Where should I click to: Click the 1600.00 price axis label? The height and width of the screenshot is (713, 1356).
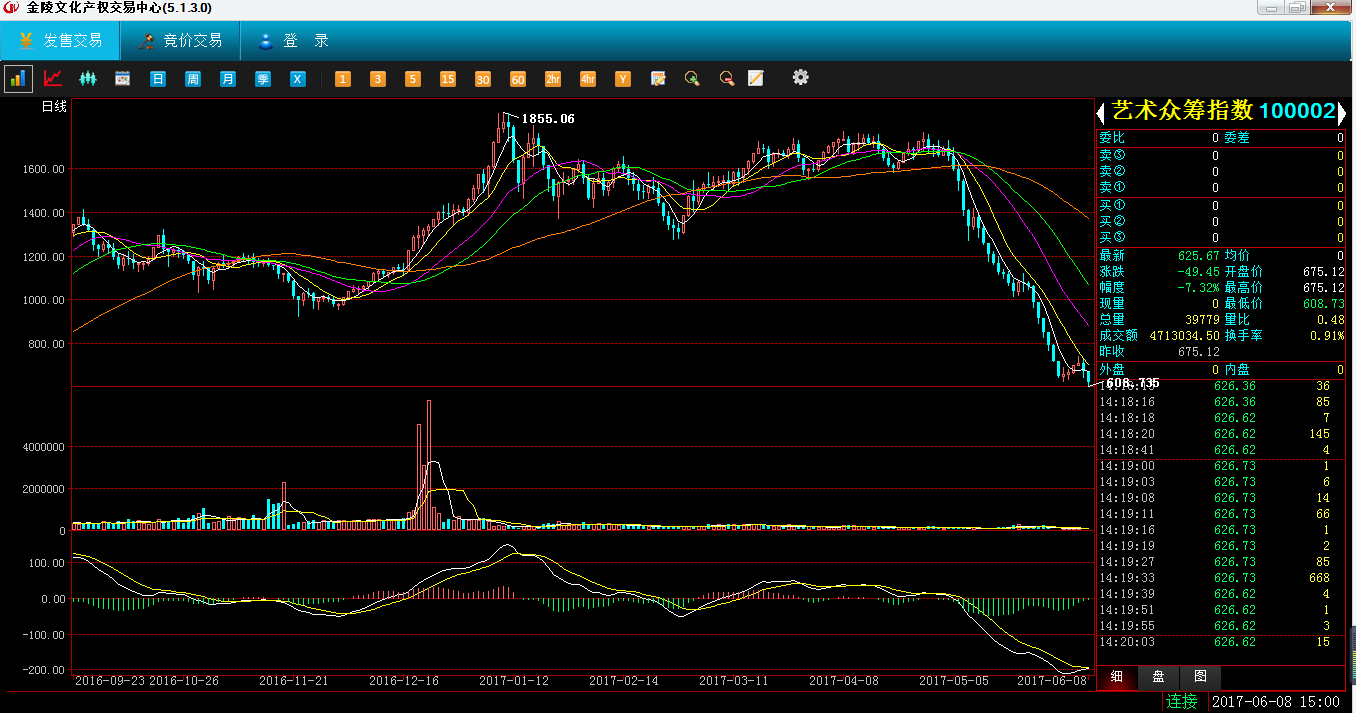pos(43,169)
